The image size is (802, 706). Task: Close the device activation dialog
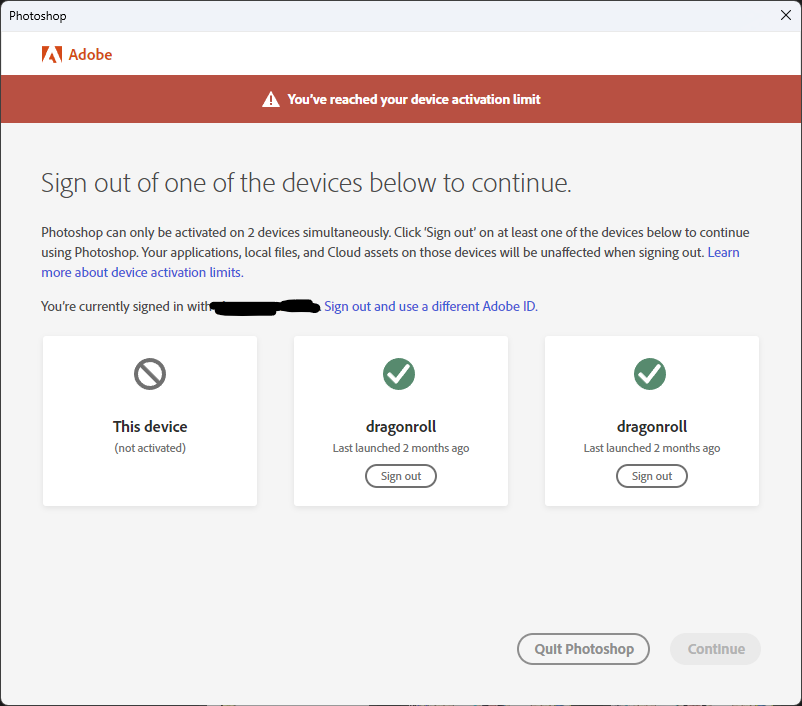tap(784, 15)
